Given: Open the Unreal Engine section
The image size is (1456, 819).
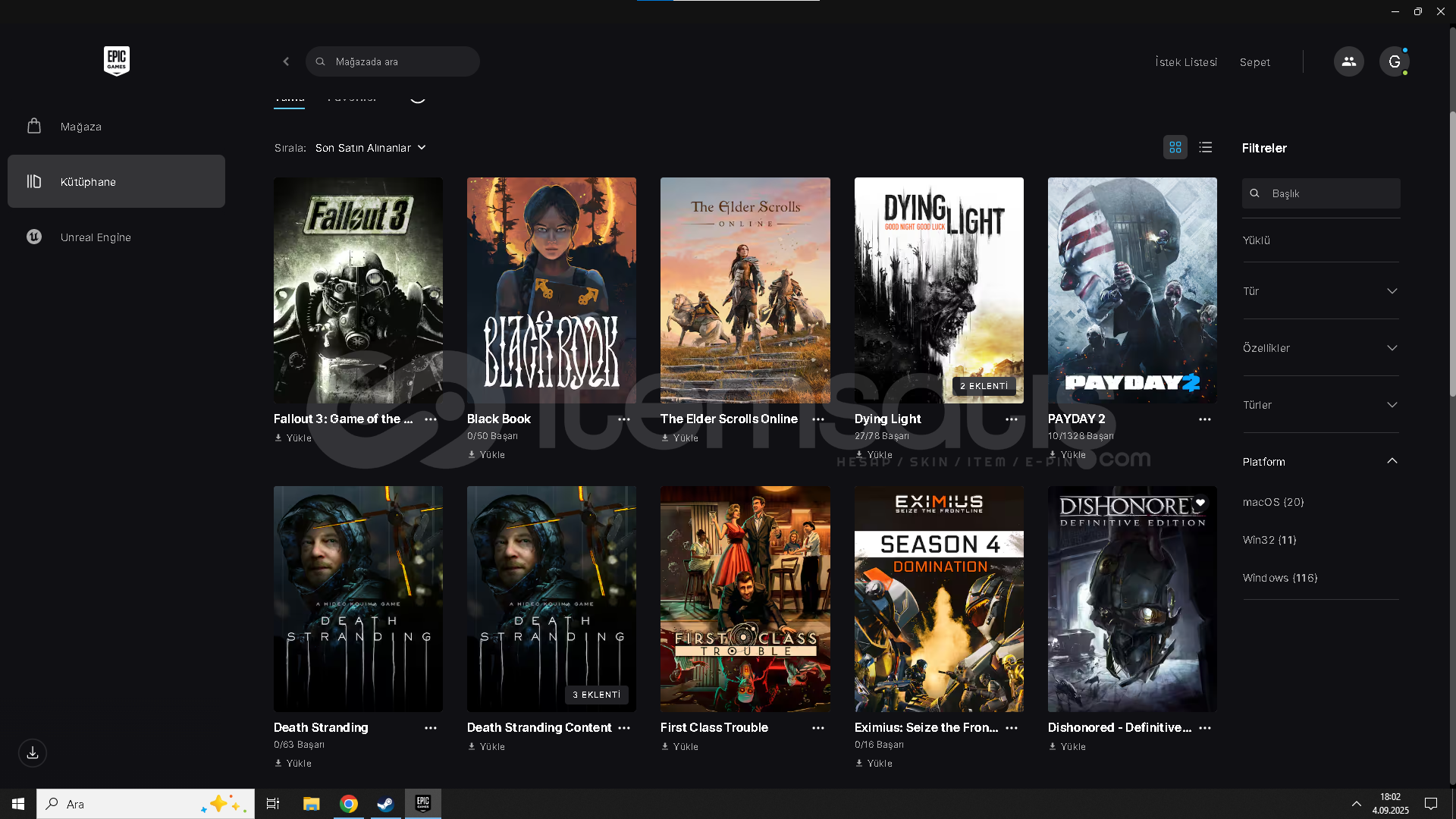Looking at the screenshot, I should (116, 237).
